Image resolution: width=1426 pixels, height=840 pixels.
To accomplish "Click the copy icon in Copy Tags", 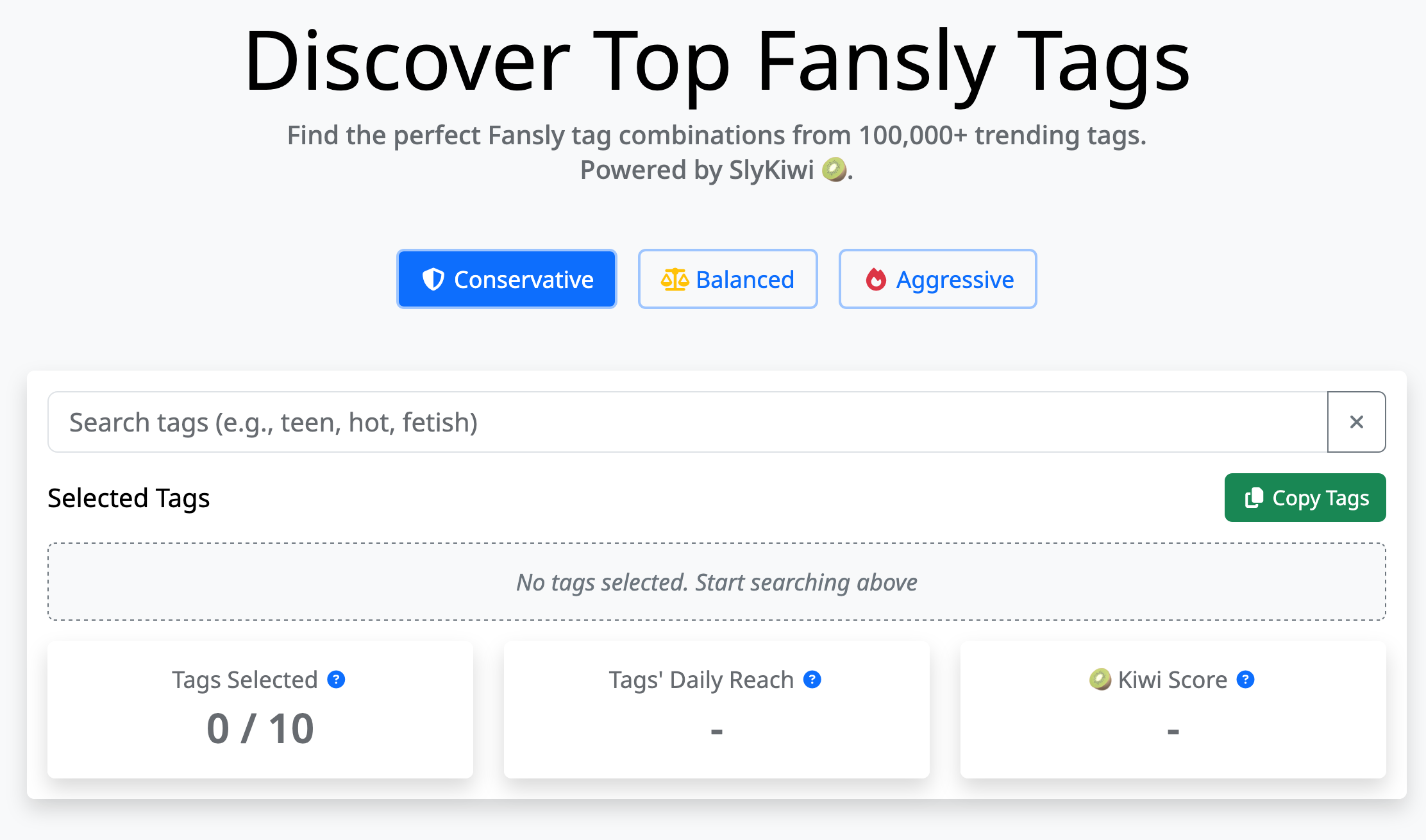I will coord(1254,498).
